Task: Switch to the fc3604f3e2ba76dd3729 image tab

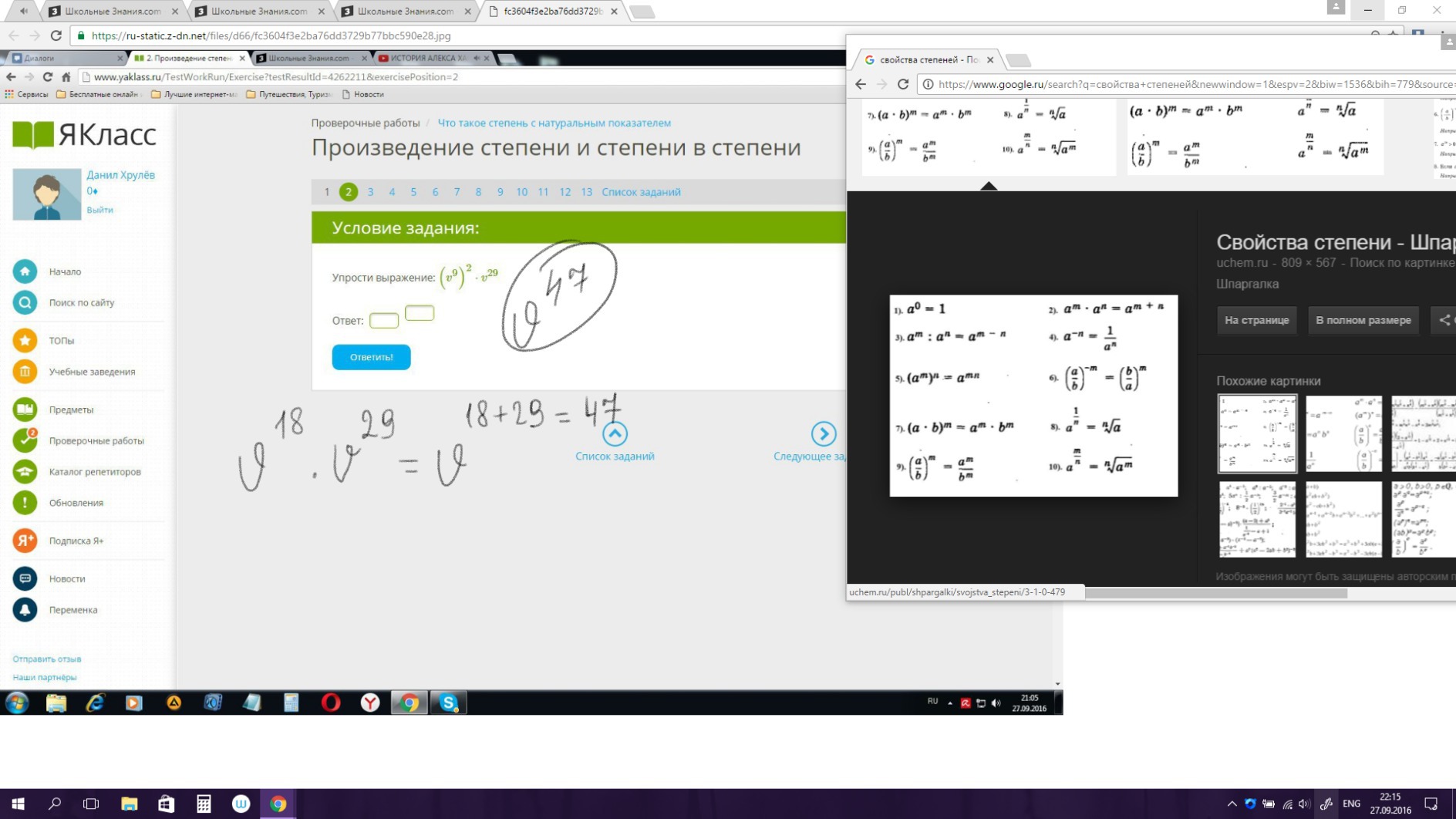Action: [x=552, y=12]
